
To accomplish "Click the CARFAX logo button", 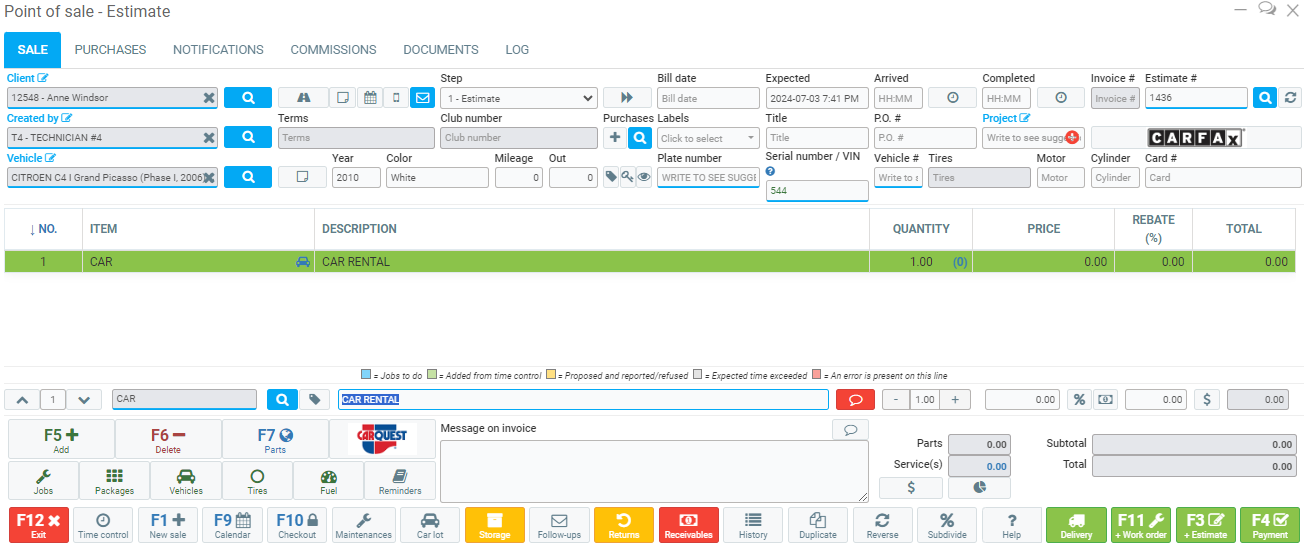I will tap(1195, 138).
